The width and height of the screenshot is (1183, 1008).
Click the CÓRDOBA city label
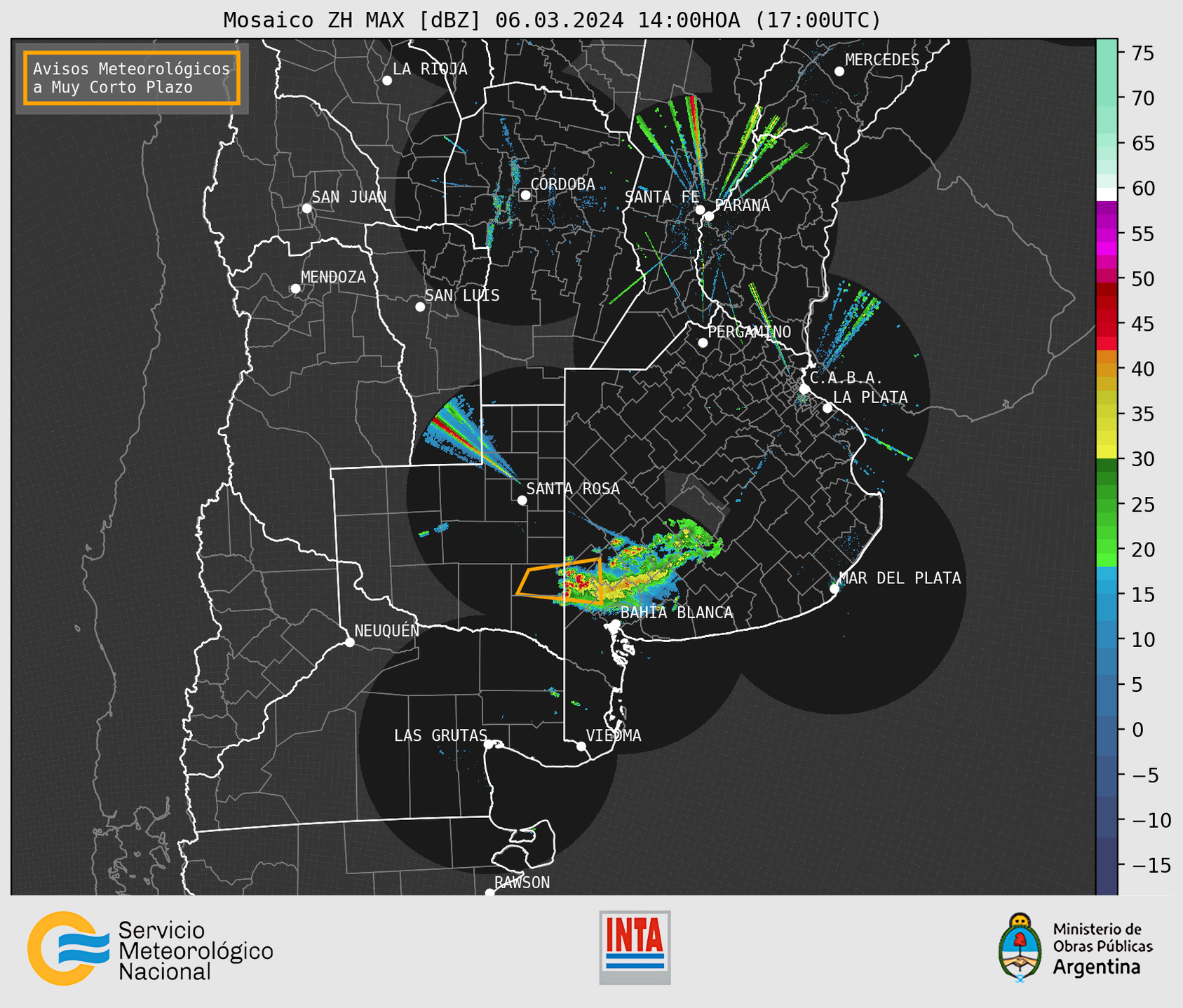coord(562,184)
